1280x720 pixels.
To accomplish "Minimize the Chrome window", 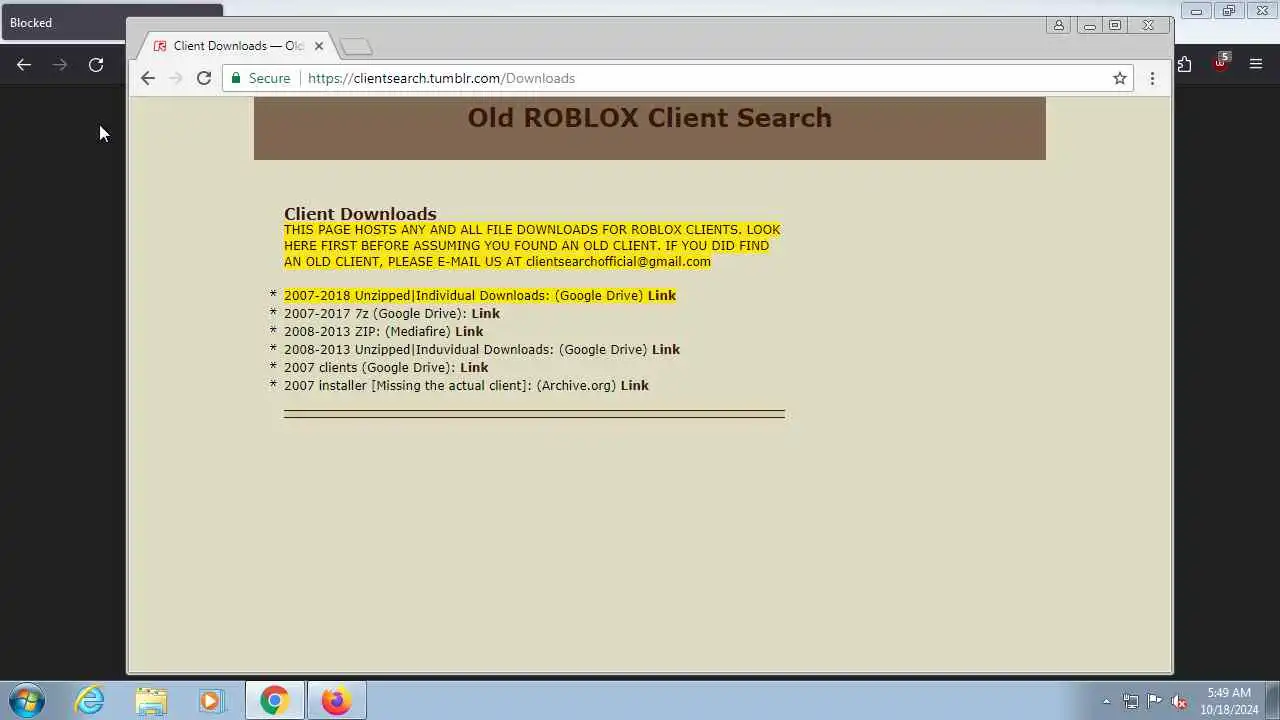I will pos(1089,25).
